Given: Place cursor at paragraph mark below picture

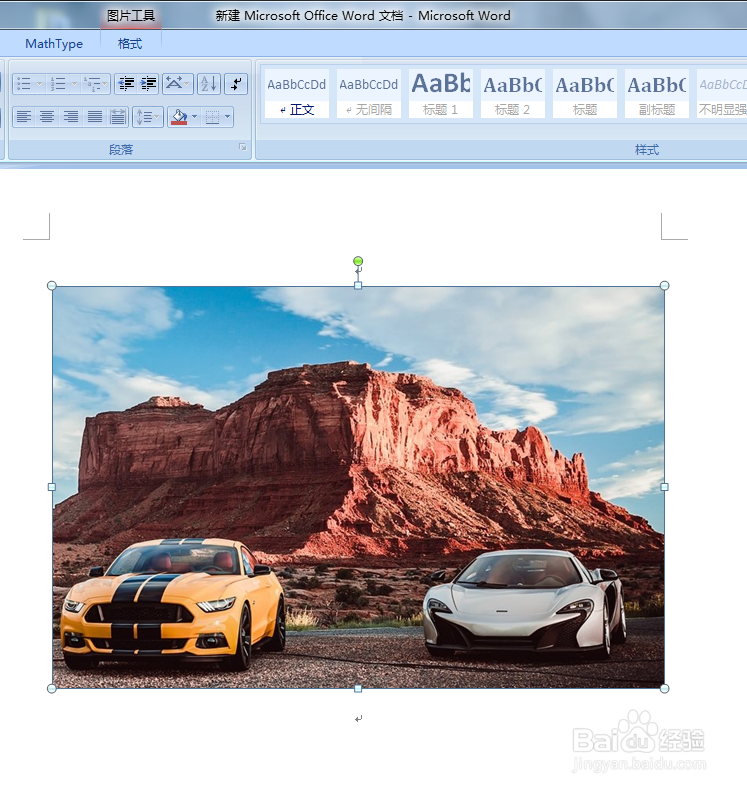Looking at the screenshot, I should (358, 719).
